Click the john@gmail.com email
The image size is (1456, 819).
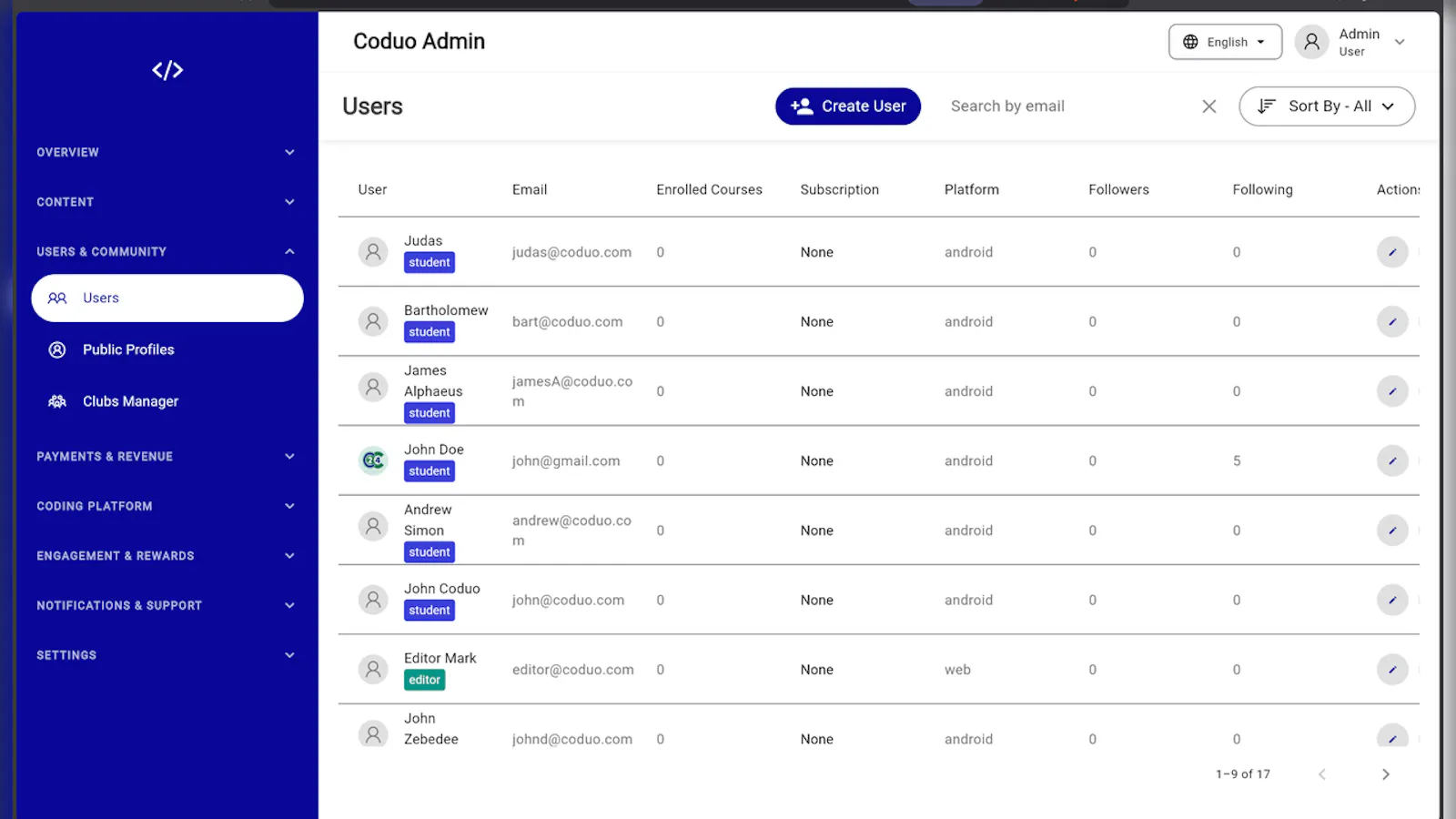pos(566,460)
